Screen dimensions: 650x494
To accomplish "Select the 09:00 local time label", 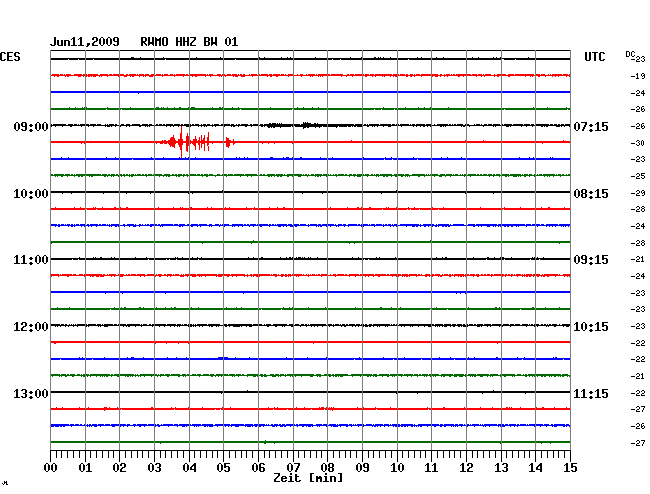I will 31,126.
